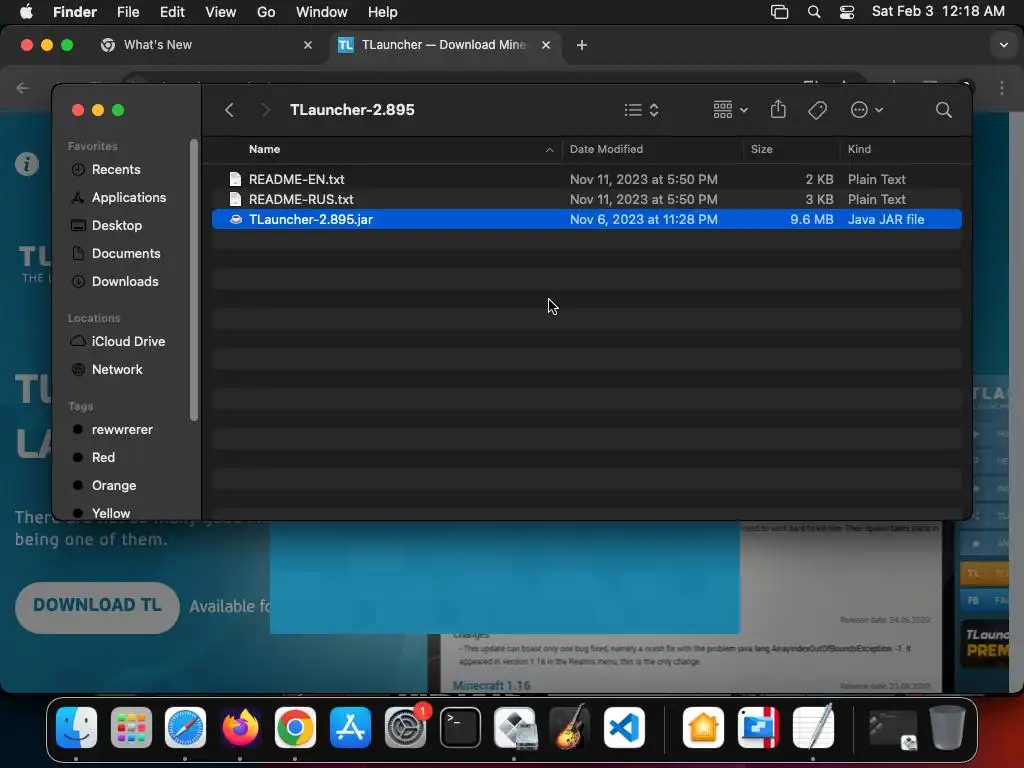Select README-RUS.txt file
This screenshot has height=768, width=1024.
[586, 199]
